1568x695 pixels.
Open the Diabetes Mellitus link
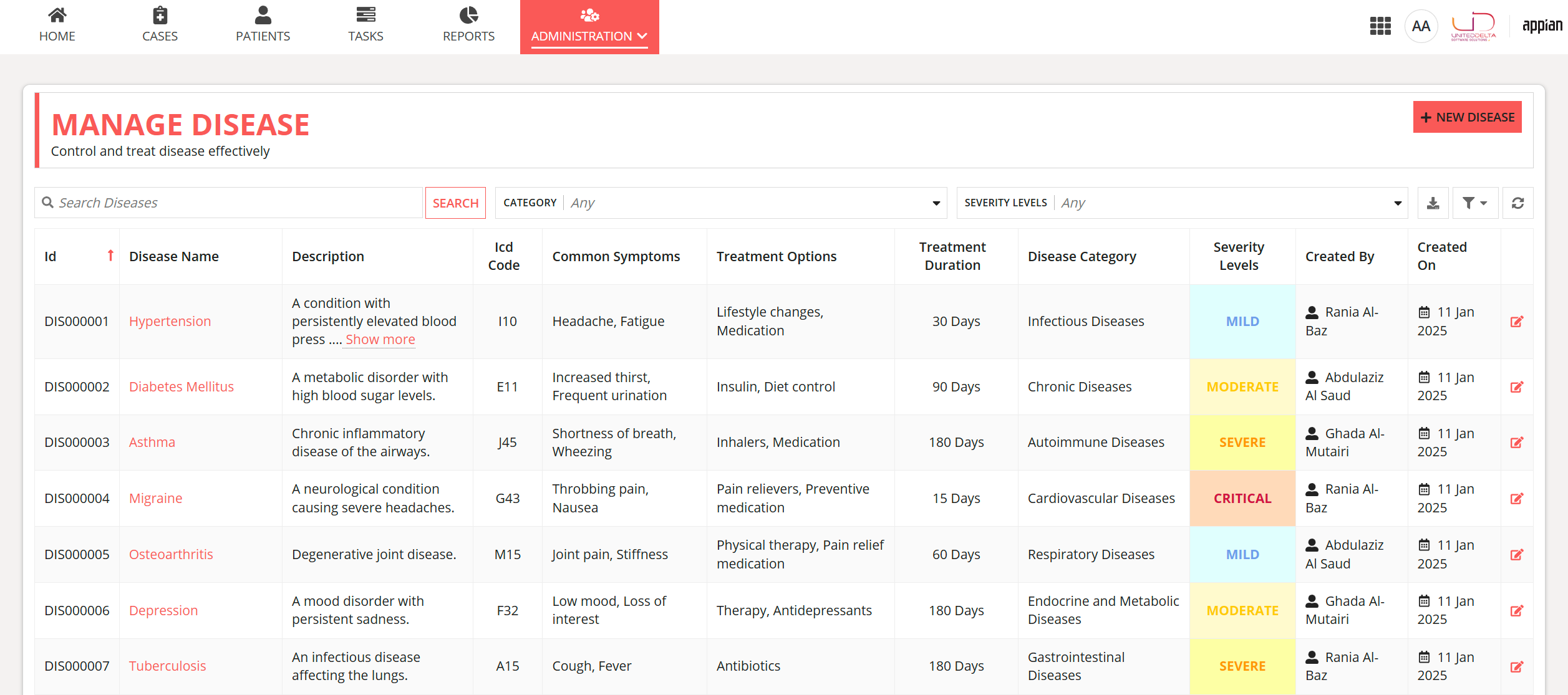181,387
